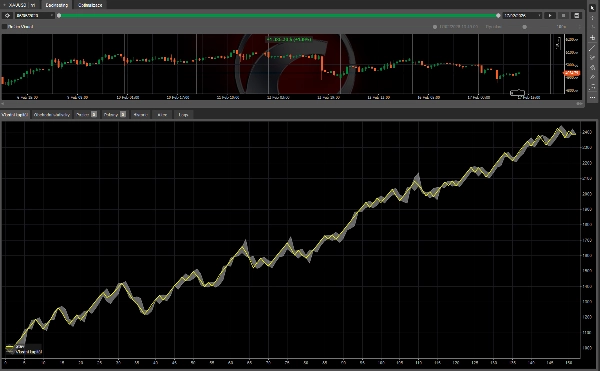Switch to the Backtesting tab
The image size is (600, 371).
click(57, 5)
